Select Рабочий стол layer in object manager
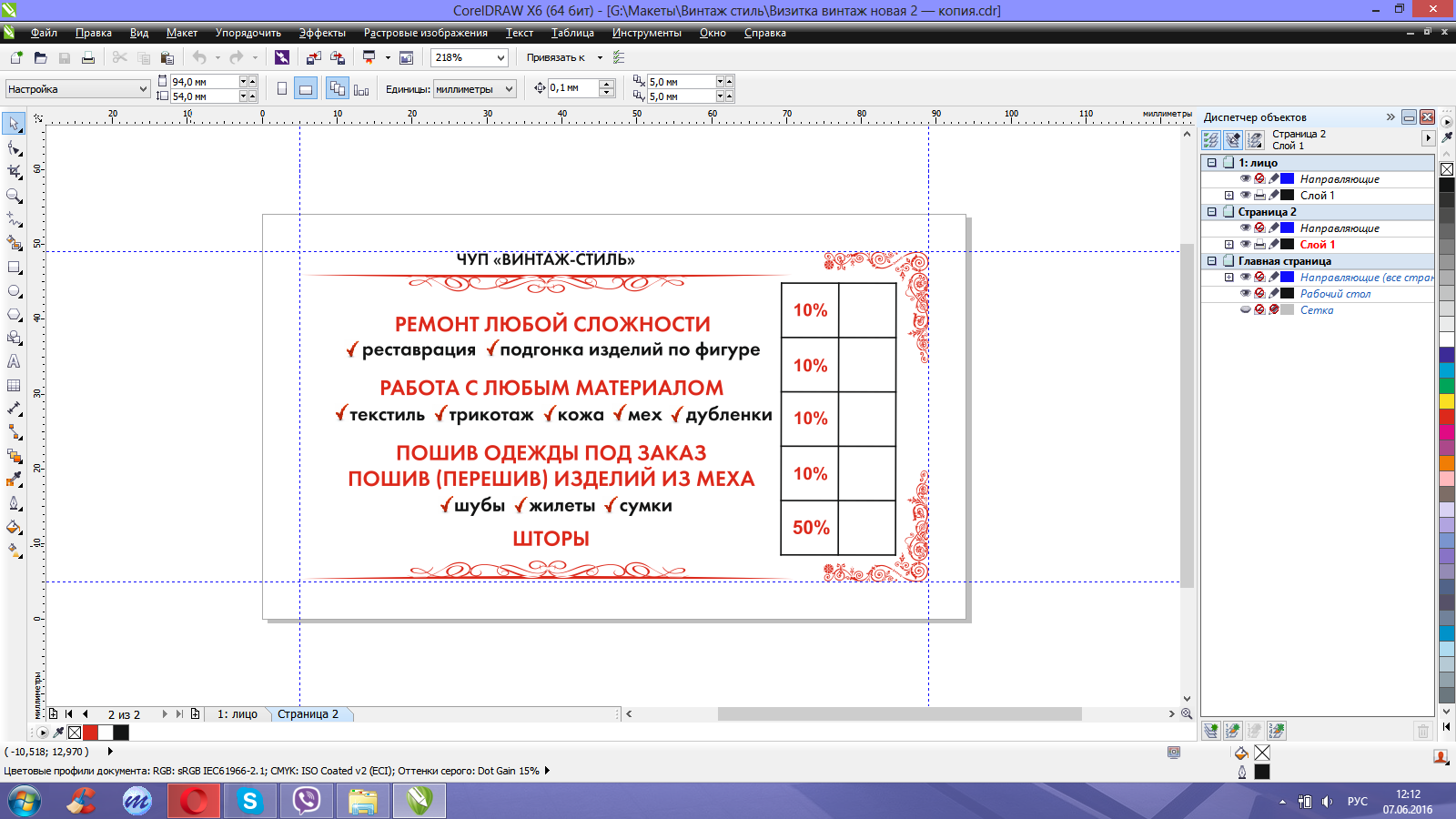The height and width of the screenshot is (819, 1456). tap(1335, 294)
